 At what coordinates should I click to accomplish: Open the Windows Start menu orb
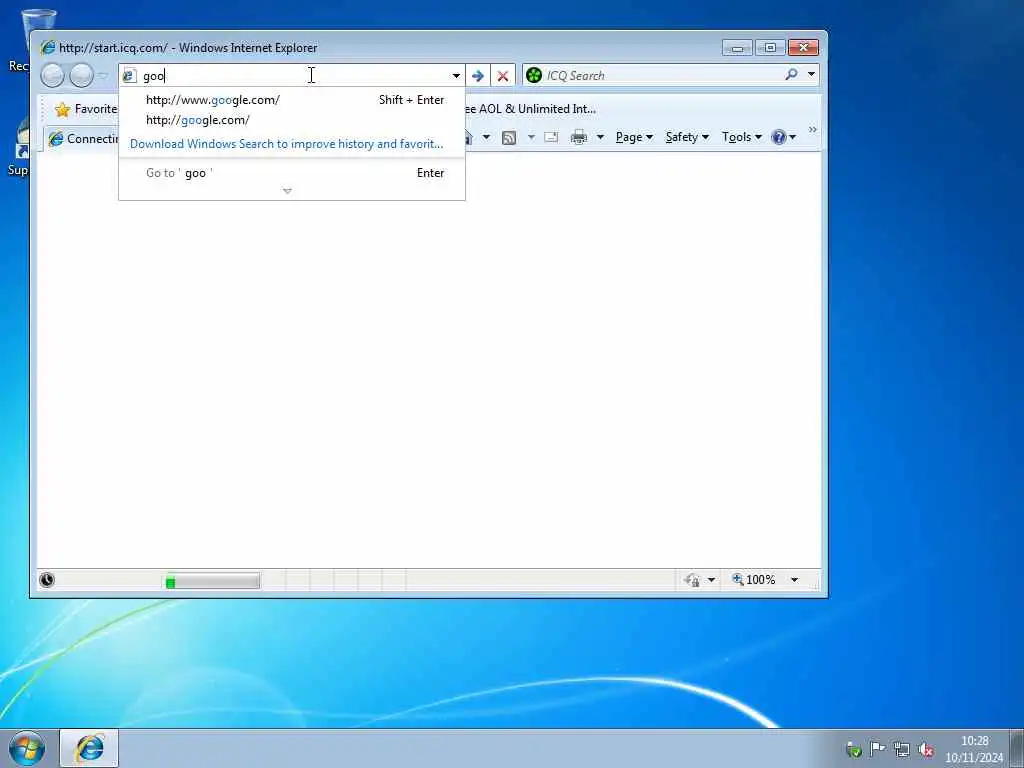click(x=27, y=748)
